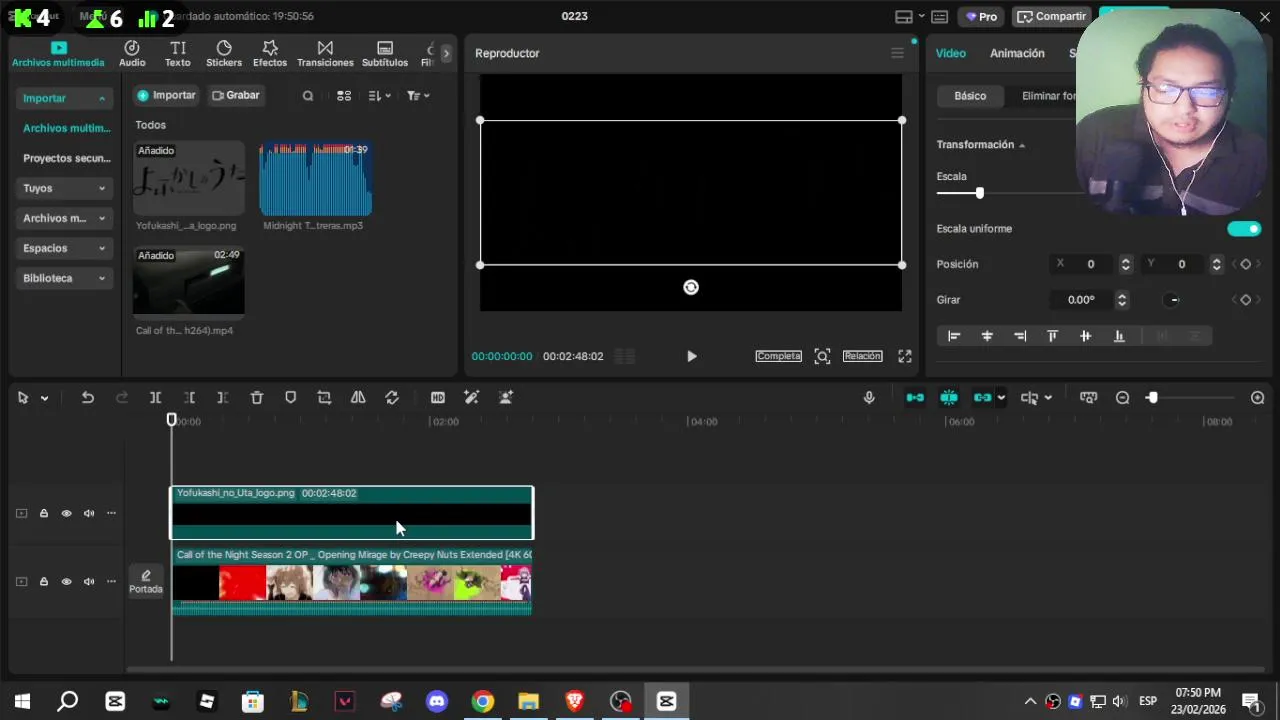Screen dimensions: 1280x720
Task: Click undo arrow in timeline toolbar
Action: tap(88, 398)
